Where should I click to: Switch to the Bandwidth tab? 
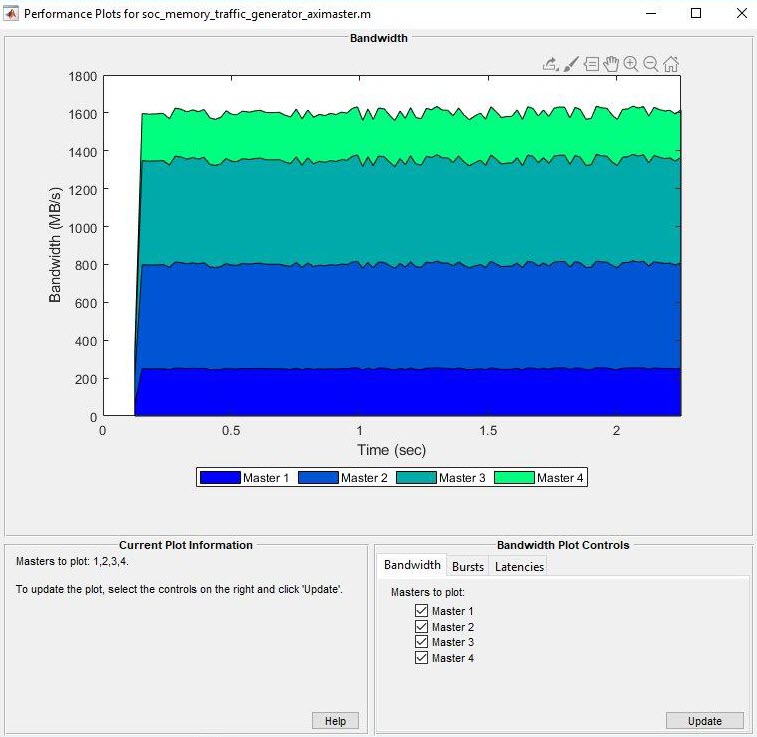[412, 565]
